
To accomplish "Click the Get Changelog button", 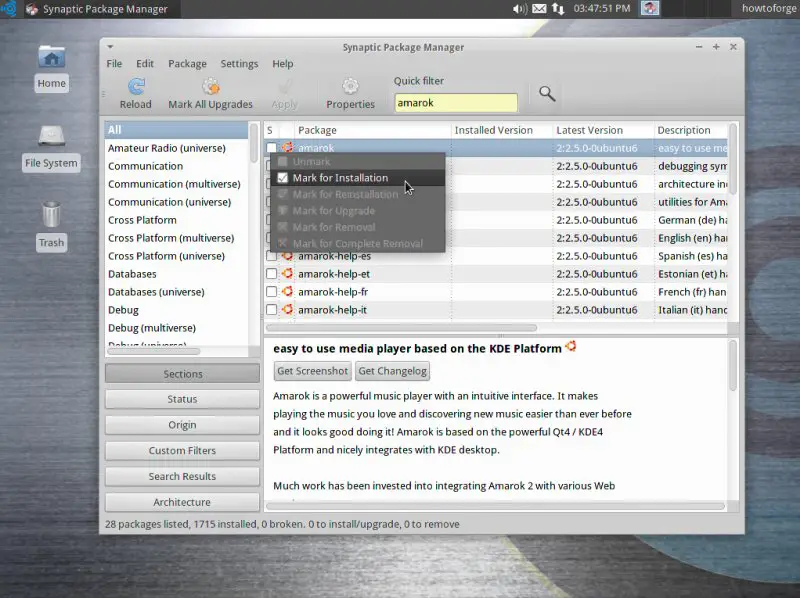I will [x=392, y=371].
